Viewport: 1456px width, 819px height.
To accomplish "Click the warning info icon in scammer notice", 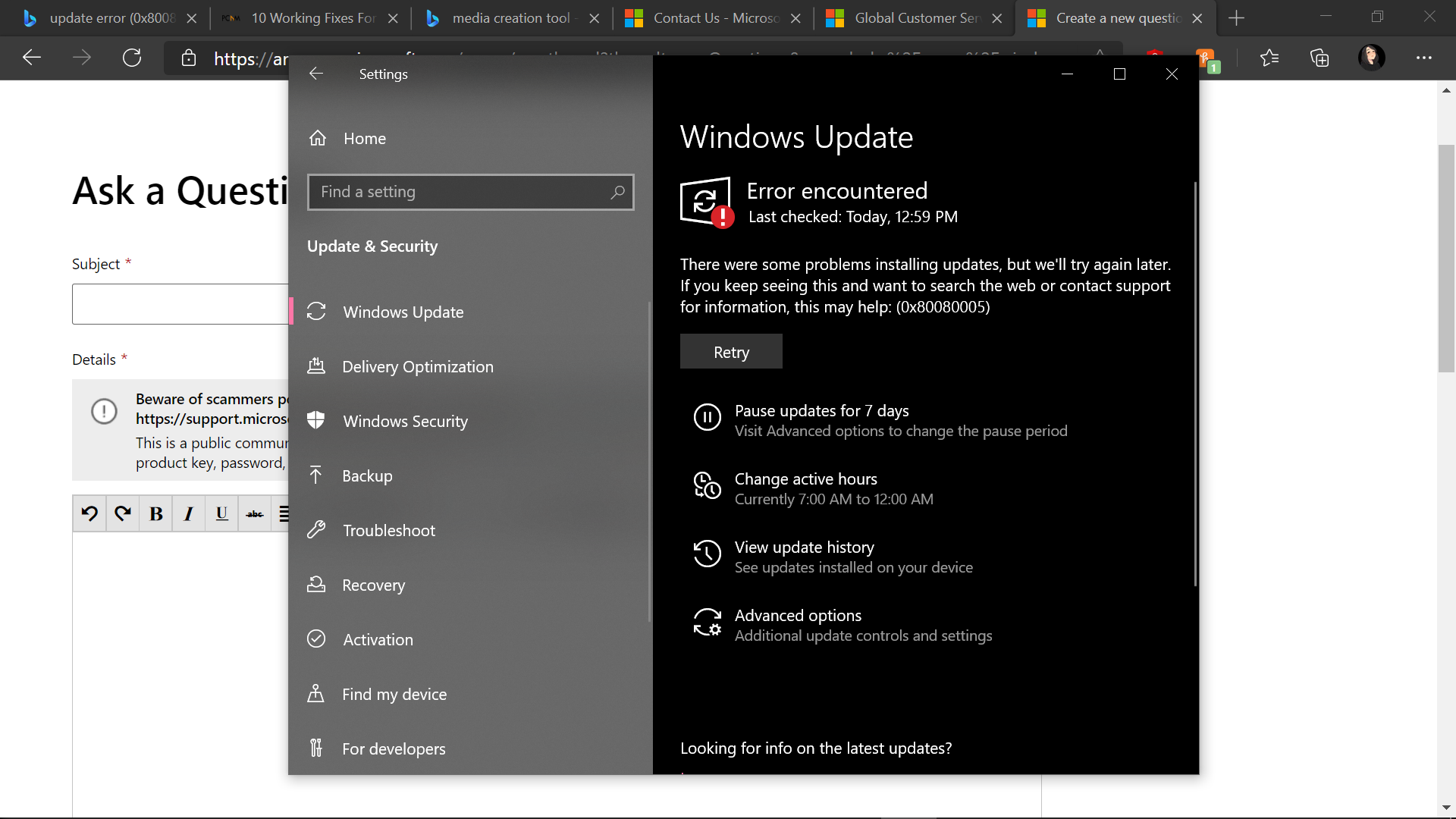I will (x=104, y=411).
